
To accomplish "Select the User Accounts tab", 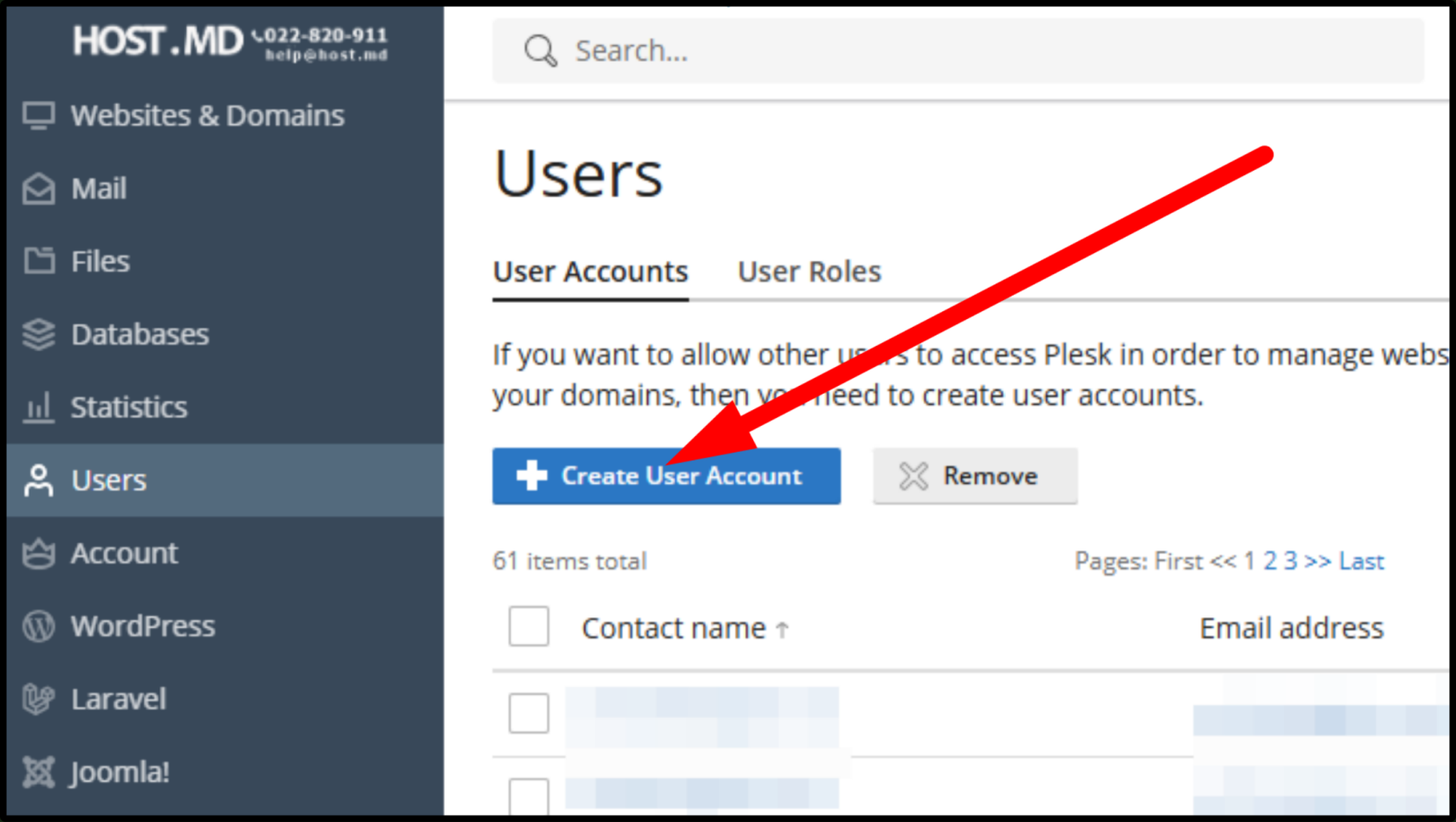I will pyautogui.click(x=590, y=271).
